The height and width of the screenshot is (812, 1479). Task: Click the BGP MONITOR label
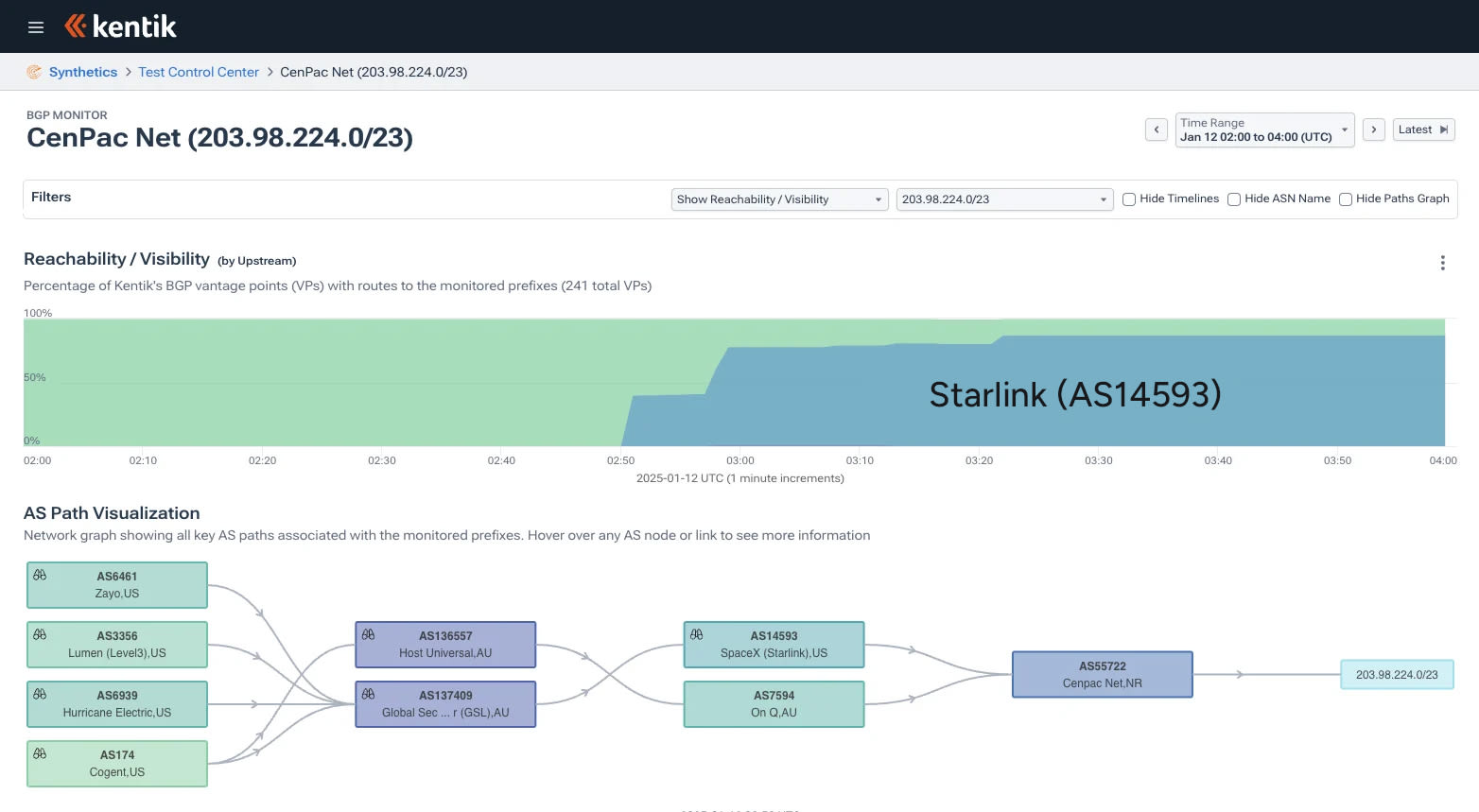tap(67, 115)
